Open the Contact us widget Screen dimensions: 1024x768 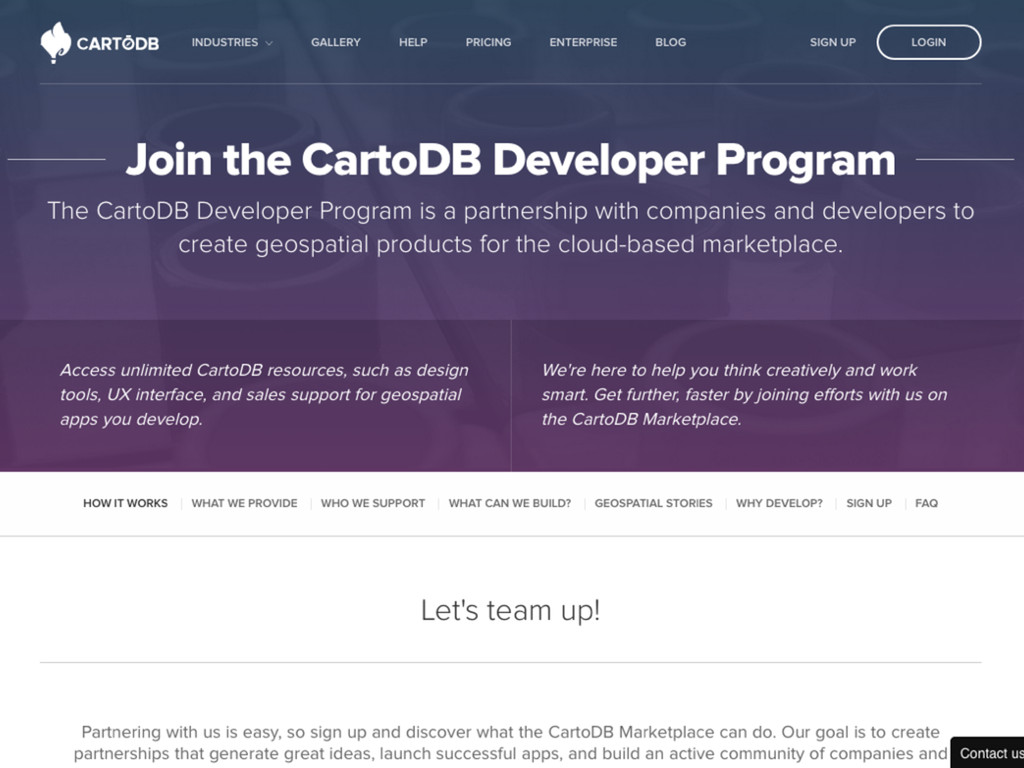click(987, 752)
